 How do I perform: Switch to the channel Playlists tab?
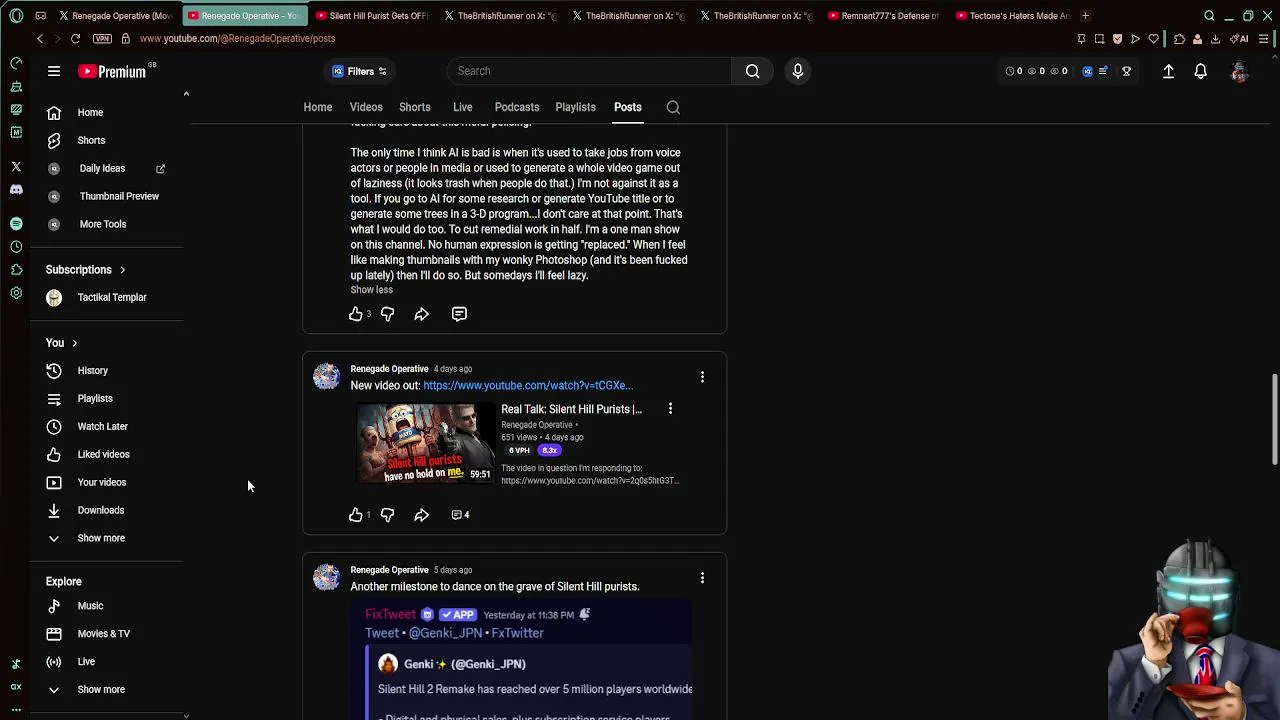coord(575,107)
